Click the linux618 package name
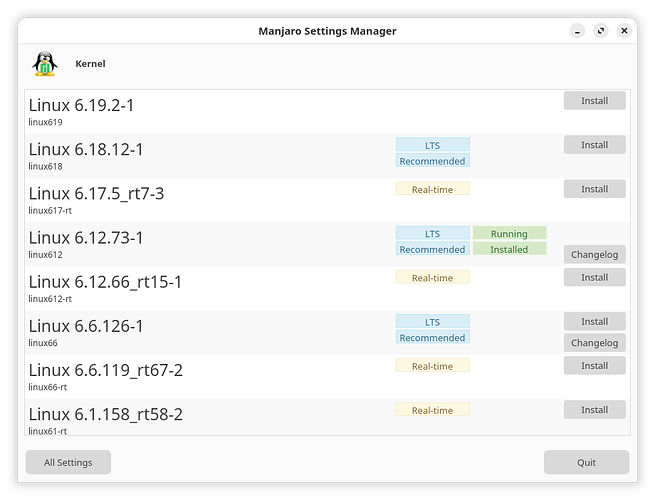655x500 pixels. (x=46, y=167)
